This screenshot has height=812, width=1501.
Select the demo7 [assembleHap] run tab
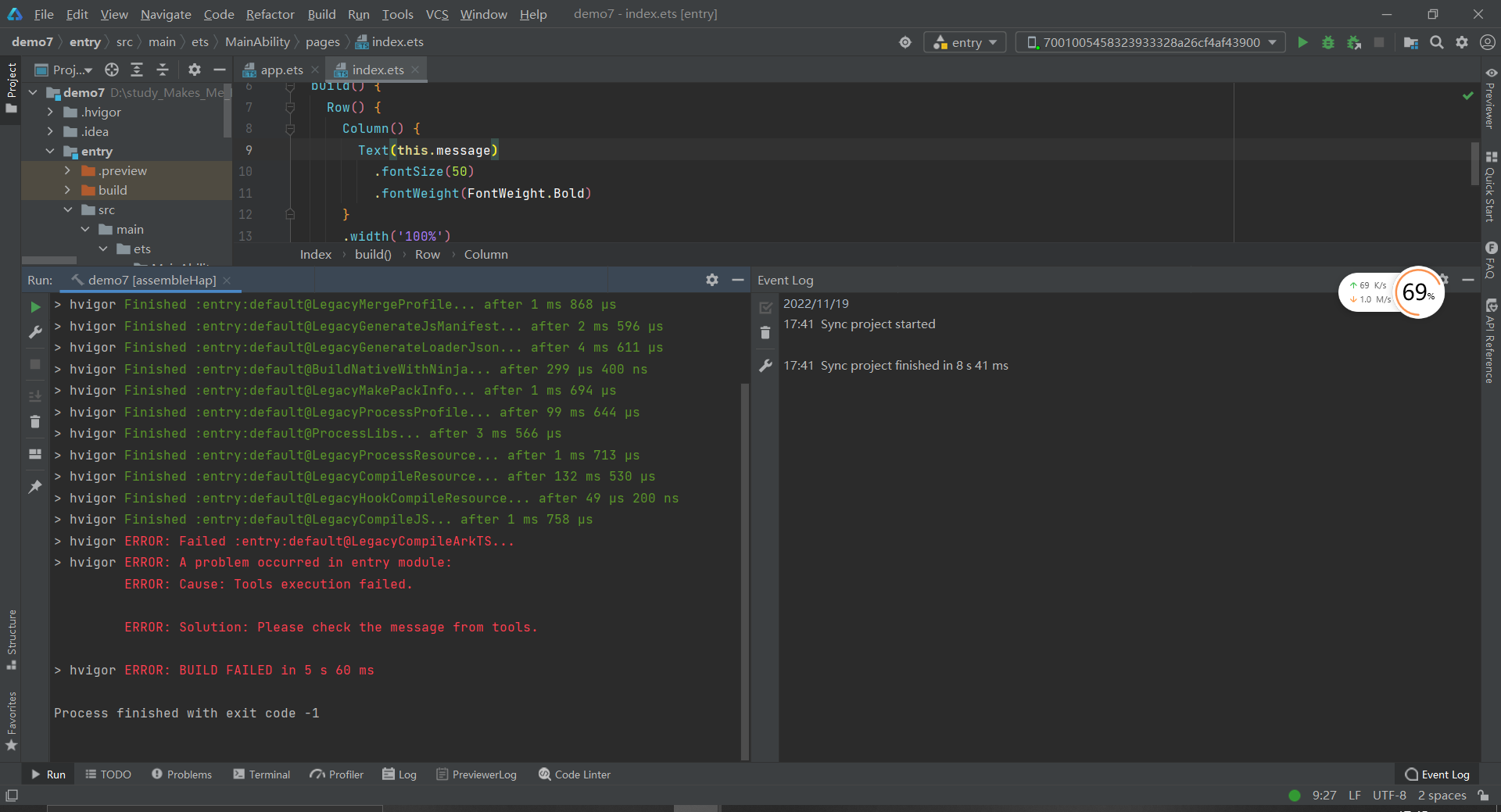pyautogui.click(x=151, y=280)
